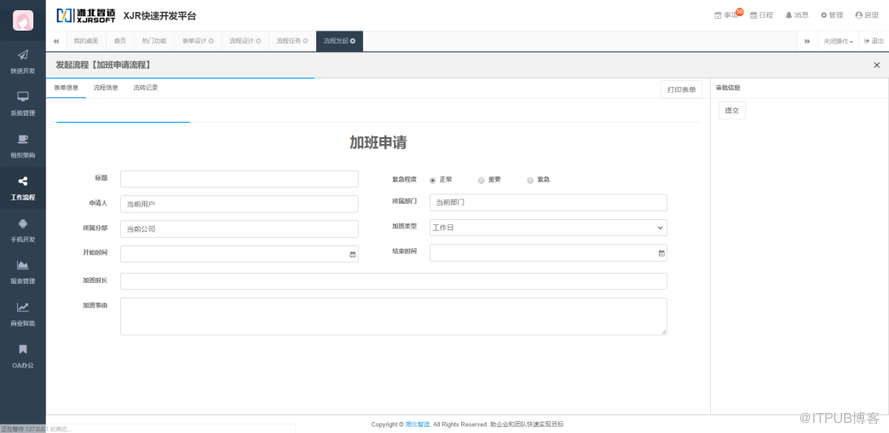
Task: Select the 重要 urgency radio button
Action: pos(481,180)
